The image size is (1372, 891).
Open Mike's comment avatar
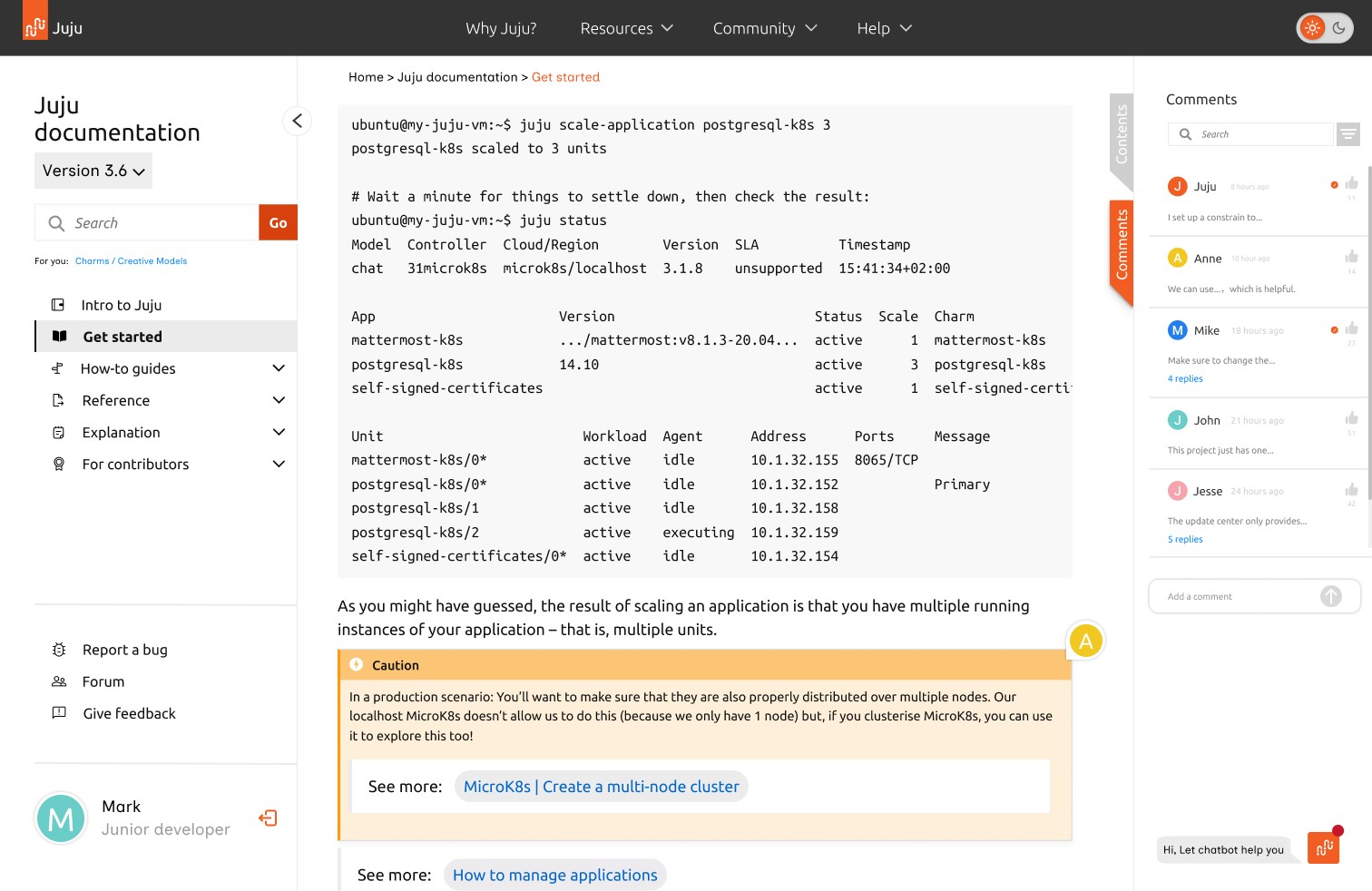1177,330
